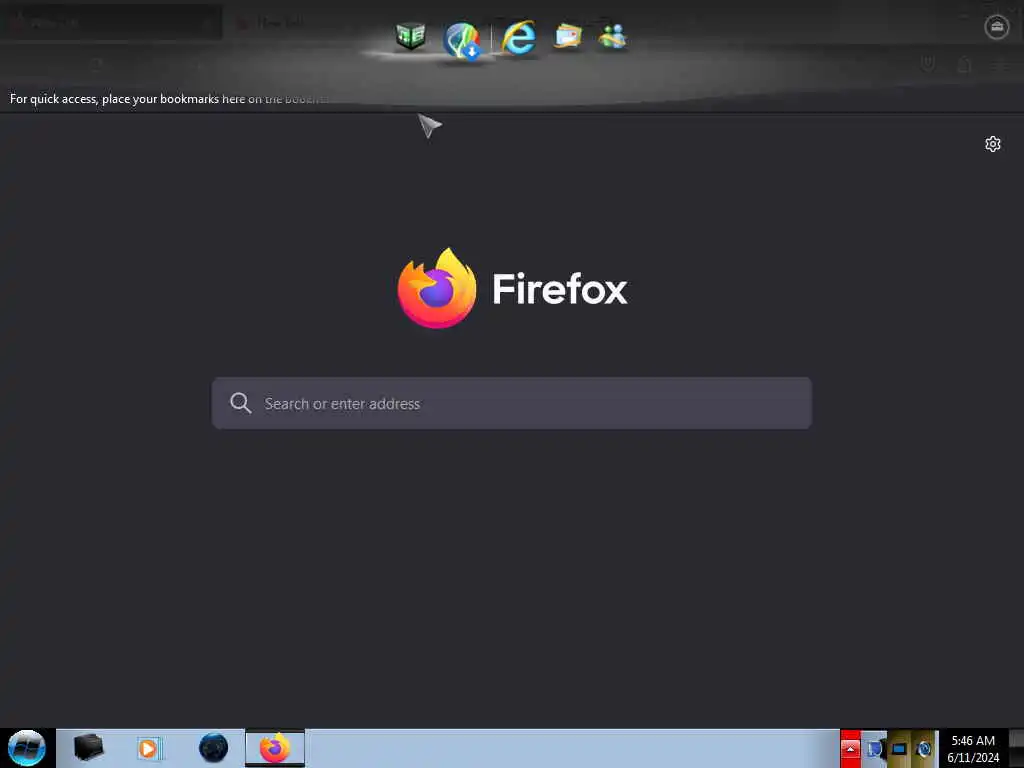The width and height of the screenshot is (1024, 768).
Task: Show hidden tray icons arrow
Action: [x=850, y=748]
